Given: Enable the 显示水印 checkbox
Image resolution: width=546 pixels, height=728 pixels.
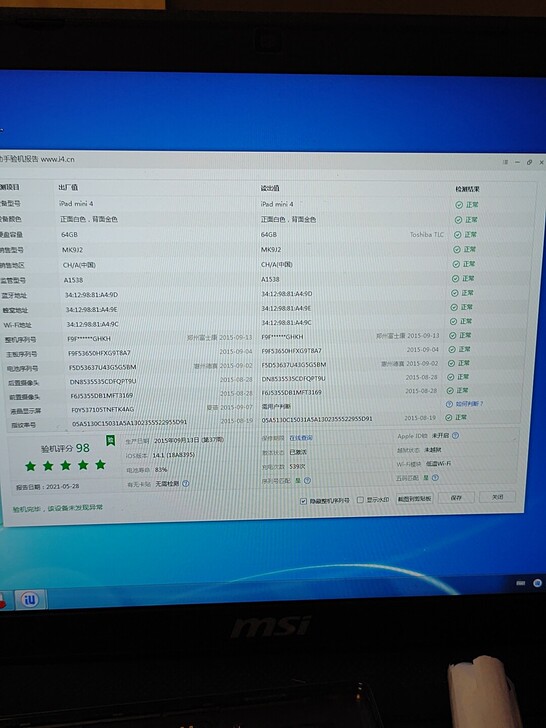Looking at the screenshot, I should click(360, 500).
